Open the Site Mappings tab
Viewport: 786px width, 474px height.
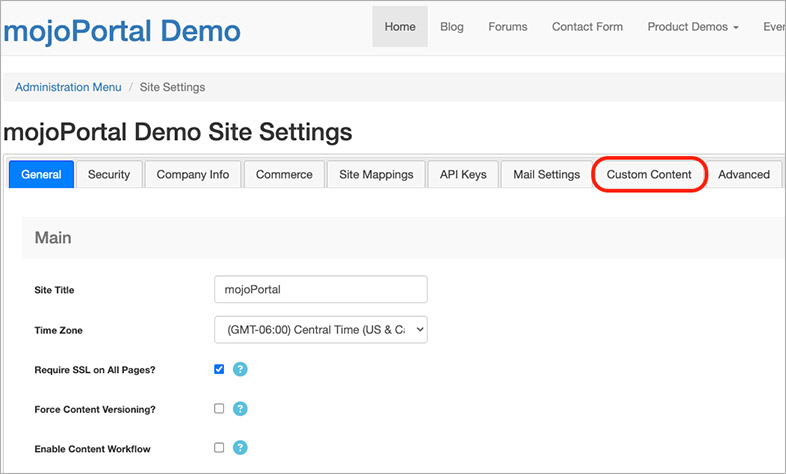click(376, 174)
